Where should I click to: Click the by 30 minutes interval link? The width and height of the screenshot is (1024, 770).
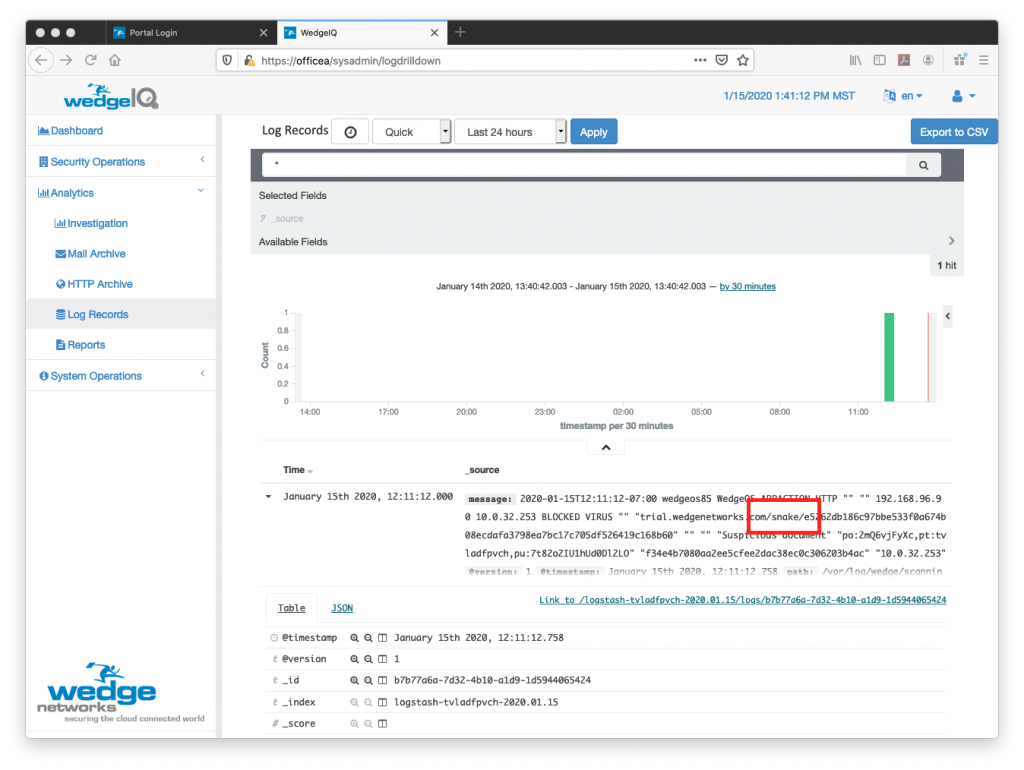tap(747, 286)
